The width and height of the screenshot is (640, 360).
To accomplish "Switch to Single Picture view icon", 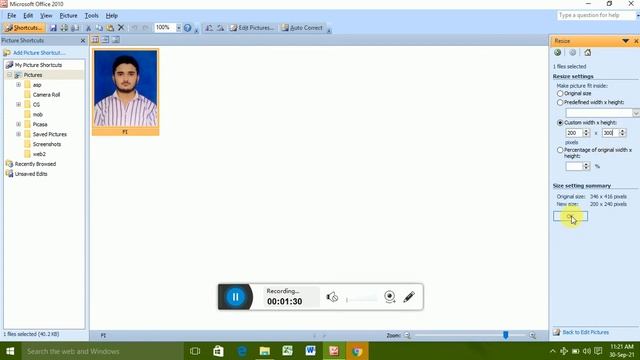I will click(116, 40).
